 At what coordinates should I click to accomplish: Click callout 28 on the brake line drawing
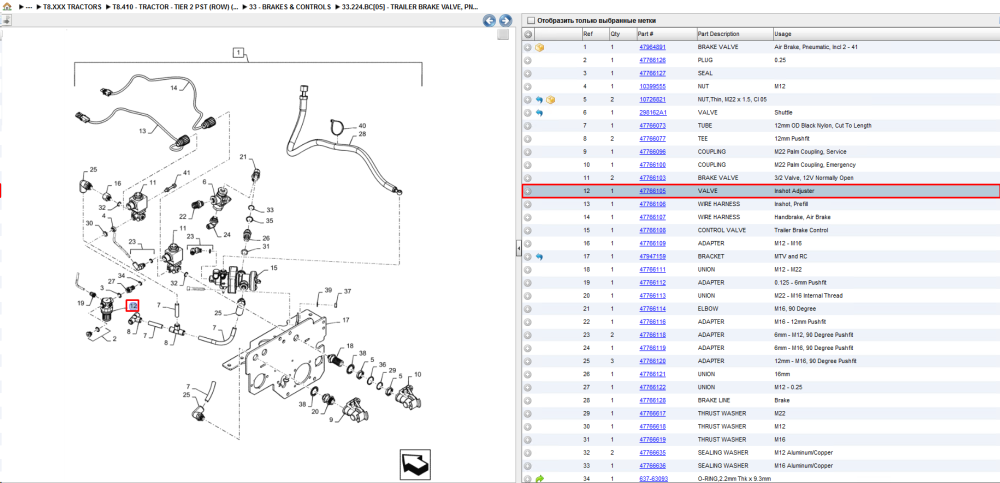[x=362, y=134]
